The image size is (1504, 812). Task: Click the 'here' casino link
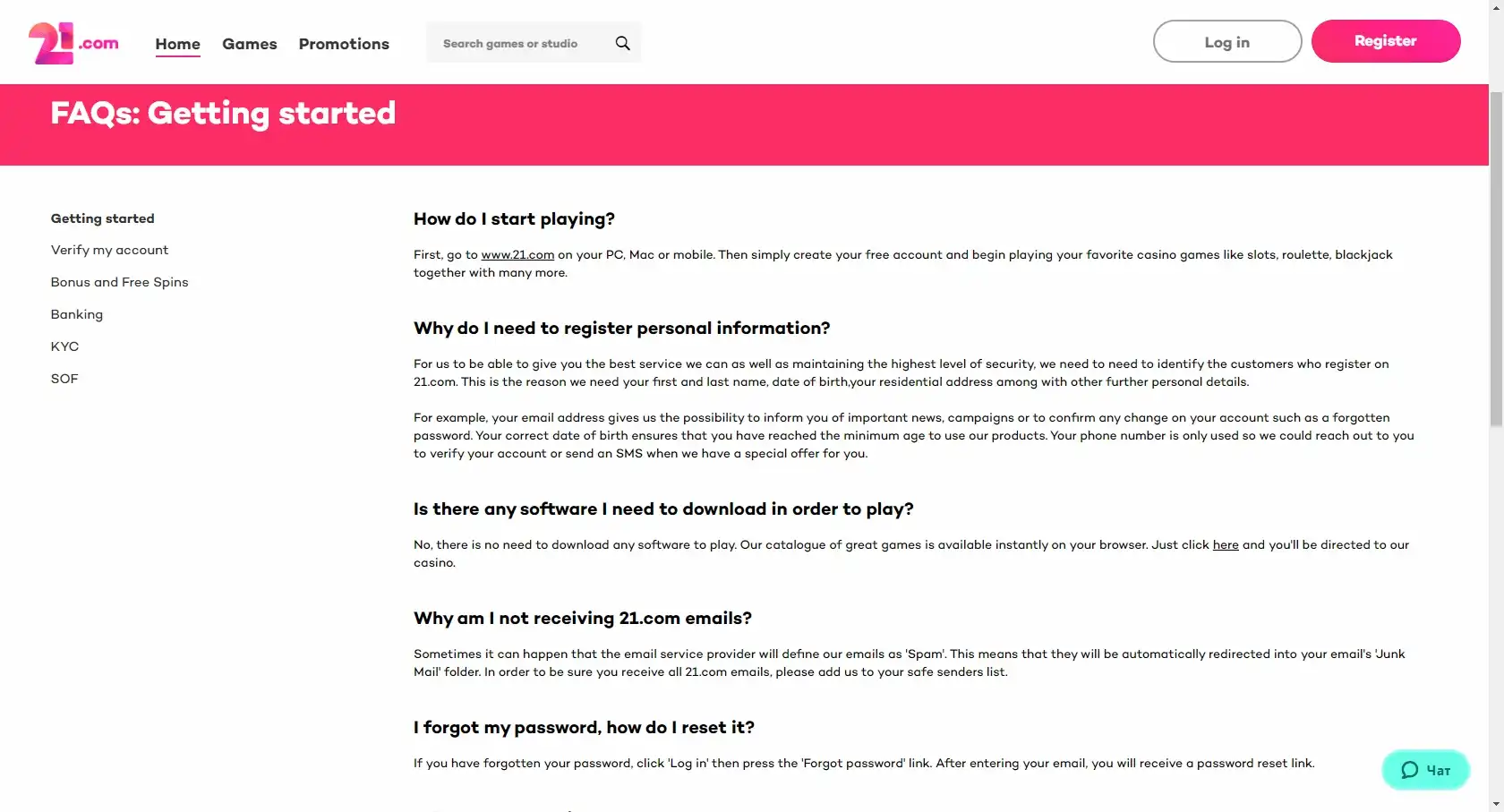(1226, 545)
